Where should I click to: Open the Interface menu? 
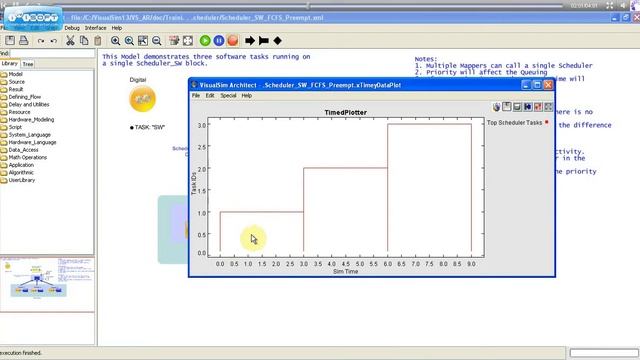point(96,28)
